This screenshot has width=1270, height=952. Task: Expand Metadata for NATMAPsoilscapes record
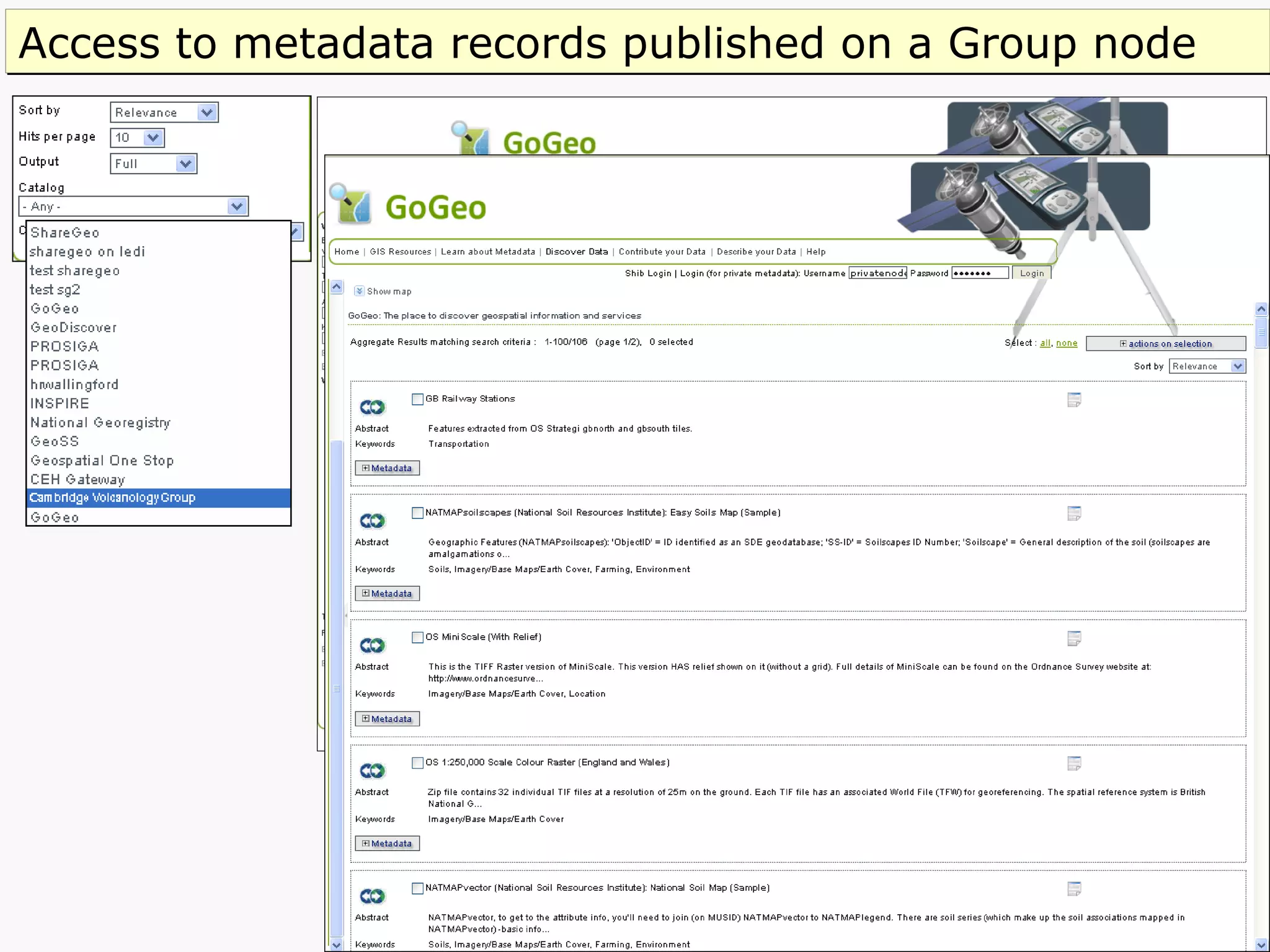tap(387, 593)
